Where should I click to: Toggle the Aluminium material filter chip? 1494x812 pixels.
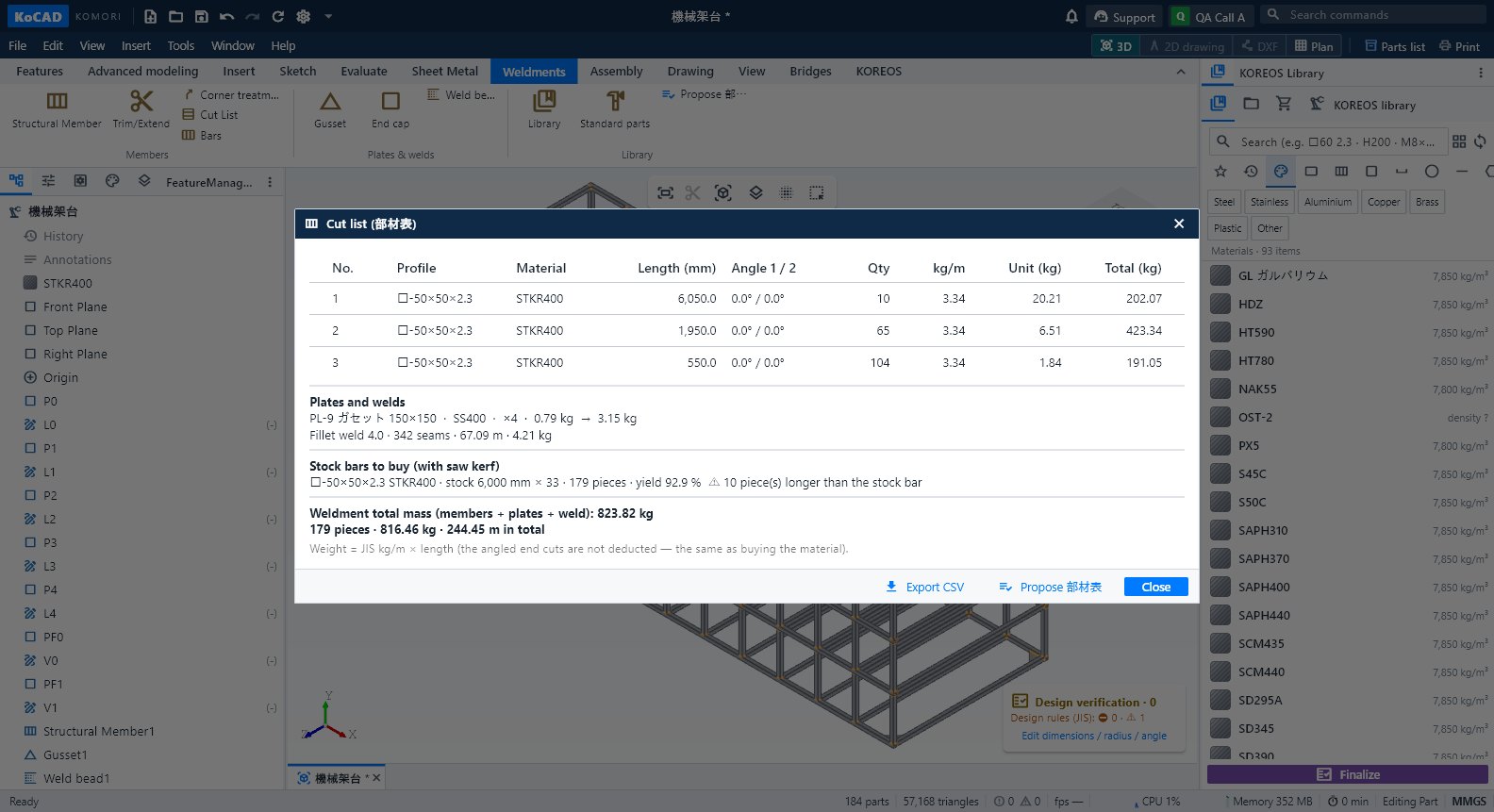tap(1328, 202)
